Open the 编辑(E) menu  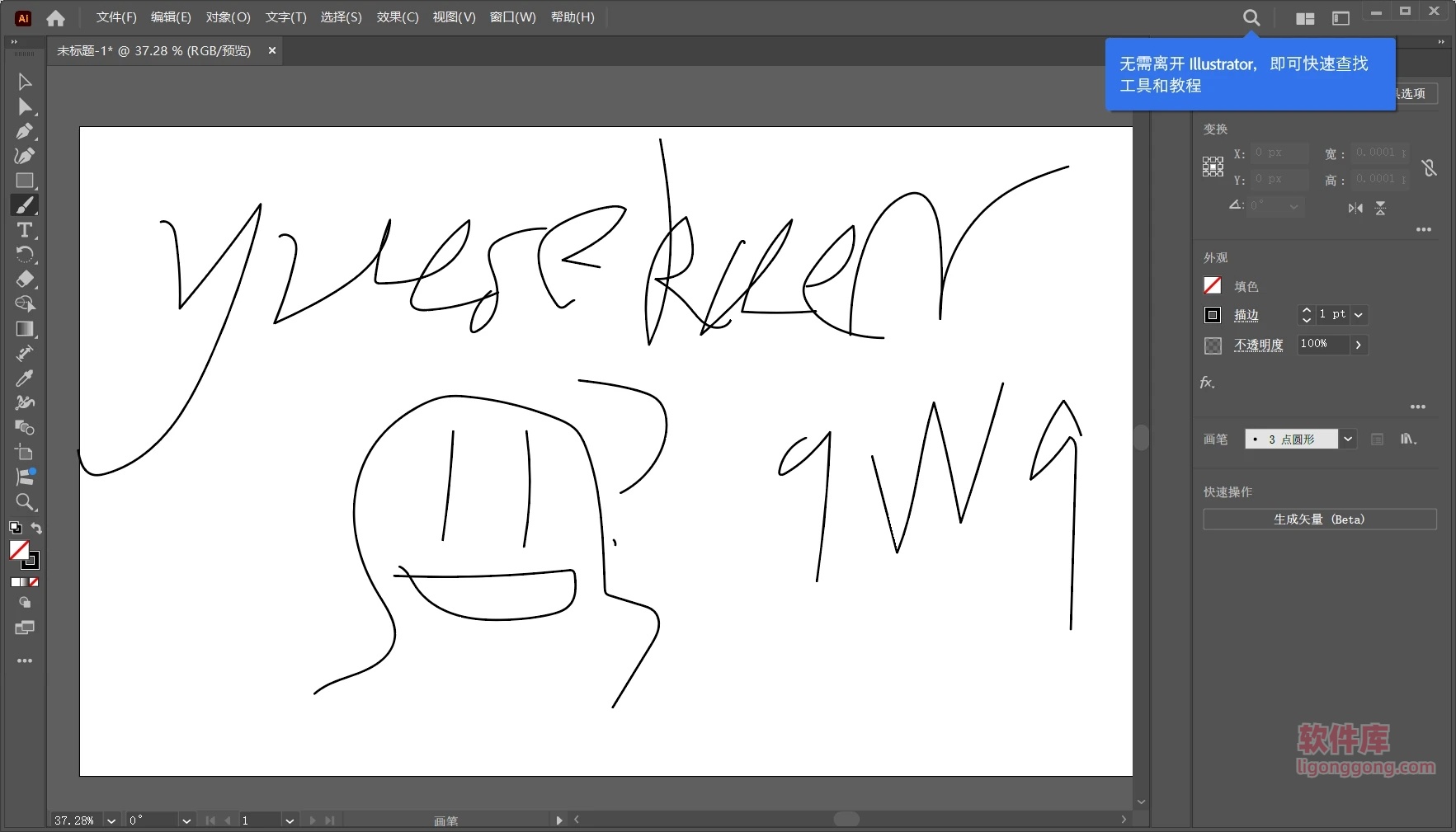pyautogui.click(x=171, y=17)
